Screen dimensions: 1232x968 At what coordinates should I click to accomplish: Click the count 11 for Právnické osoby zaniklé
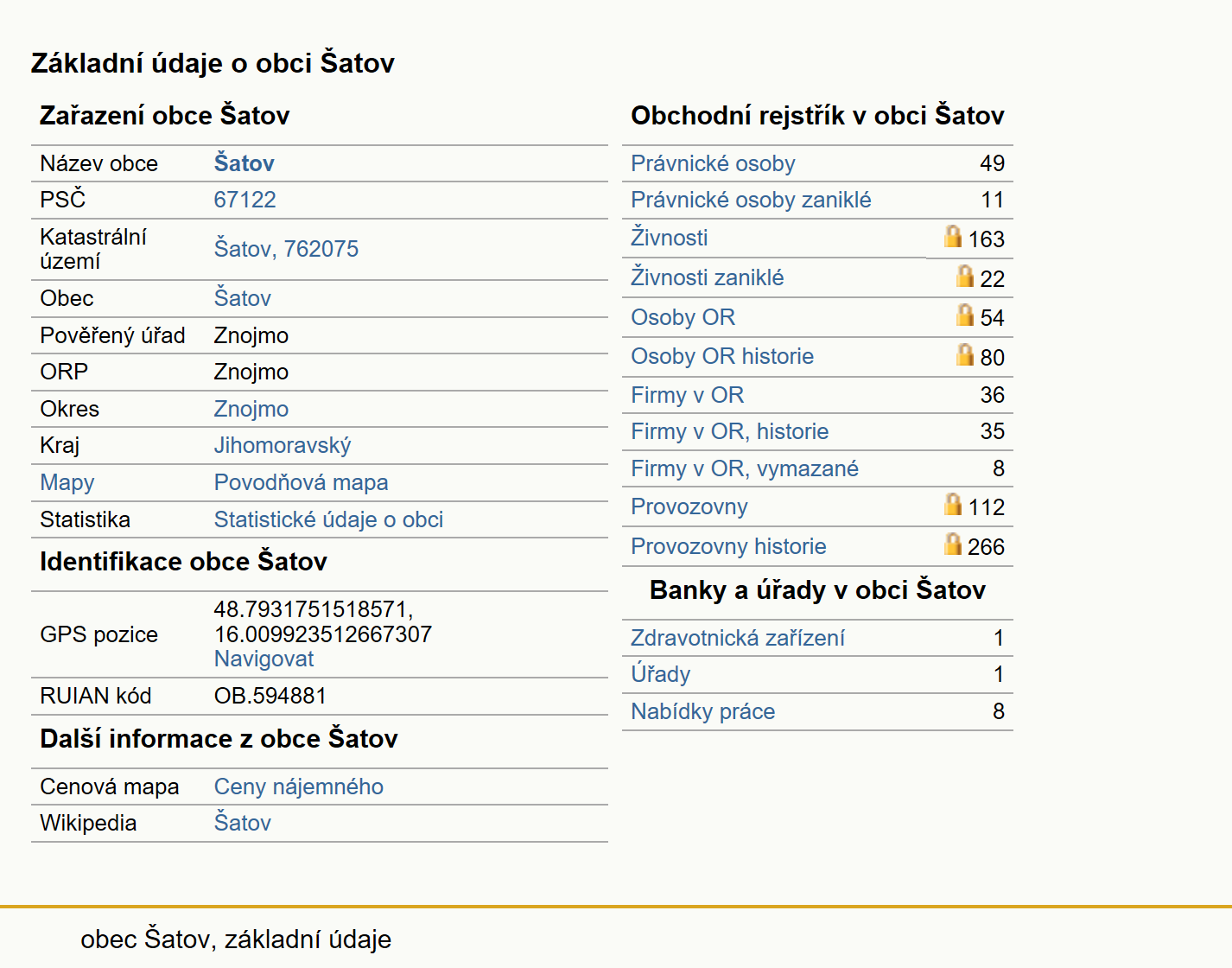(992, 200)
